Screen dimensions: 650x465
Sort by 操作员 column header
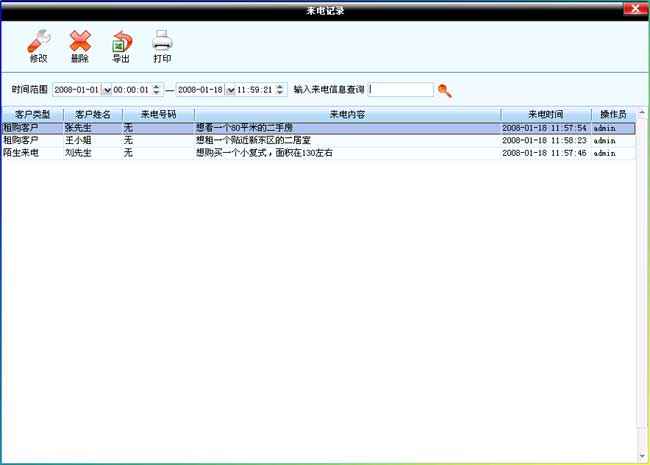point(613,115)
